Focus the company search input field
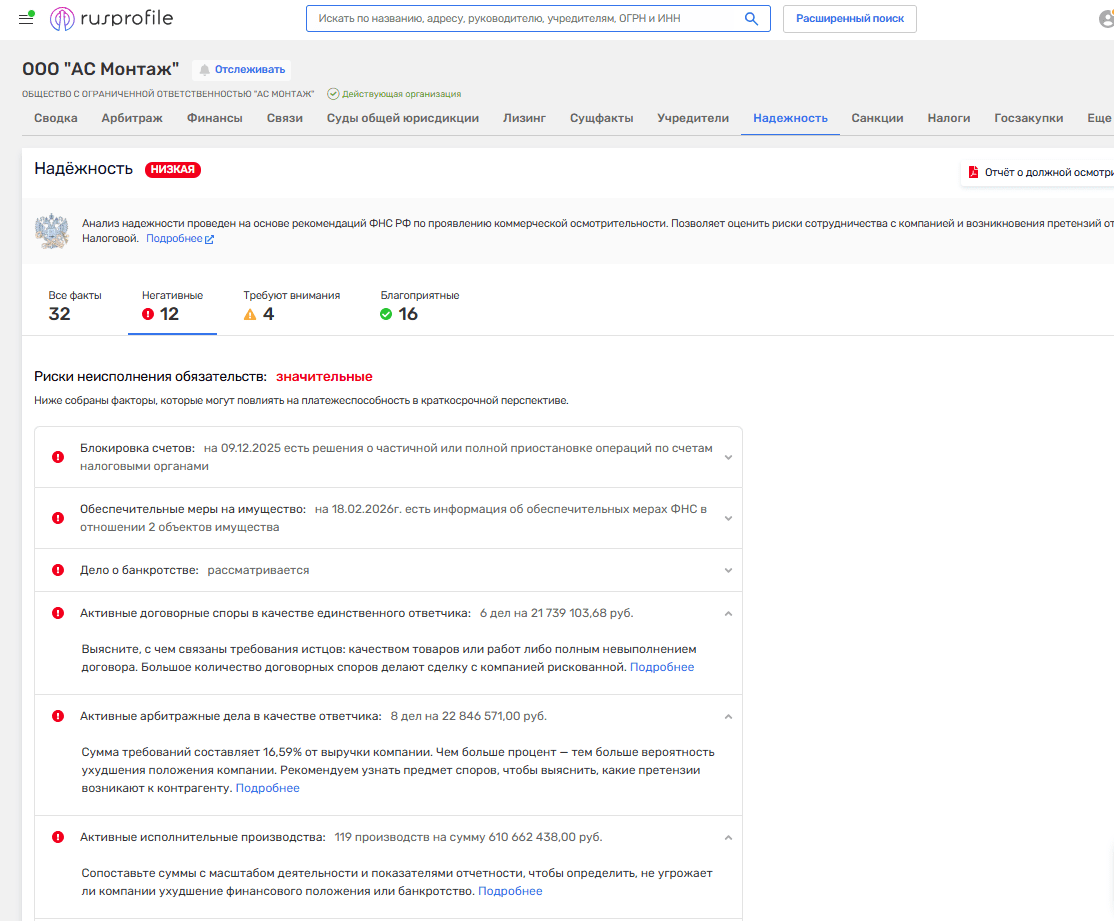Image resolution: width=1114 pixels, height=921 pixels. pos(525,19)
